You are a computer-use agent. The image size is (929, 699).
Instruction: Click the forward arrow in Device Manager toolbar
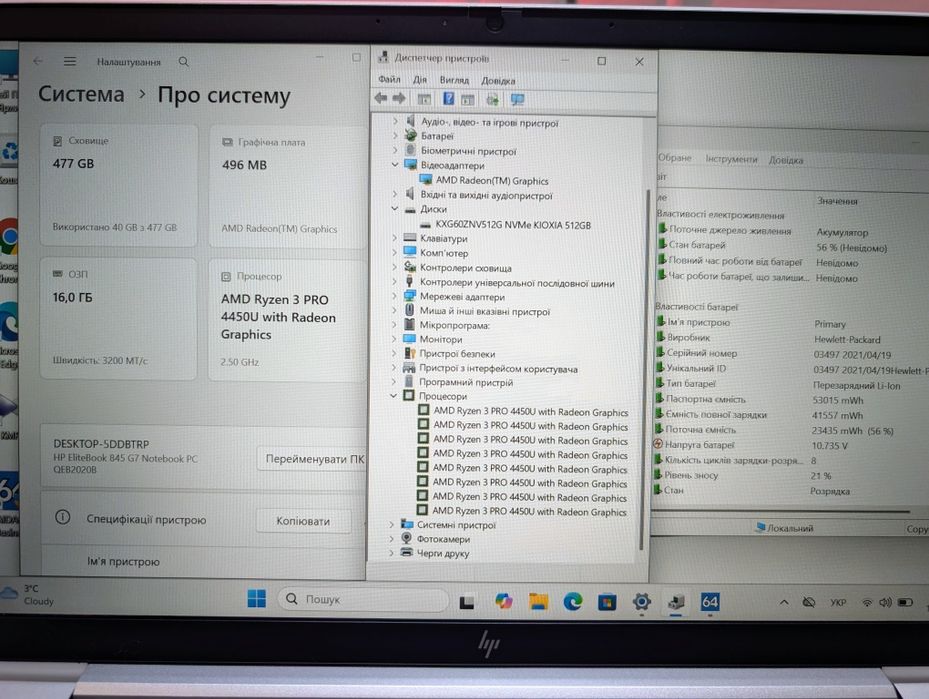click(399, 98)
